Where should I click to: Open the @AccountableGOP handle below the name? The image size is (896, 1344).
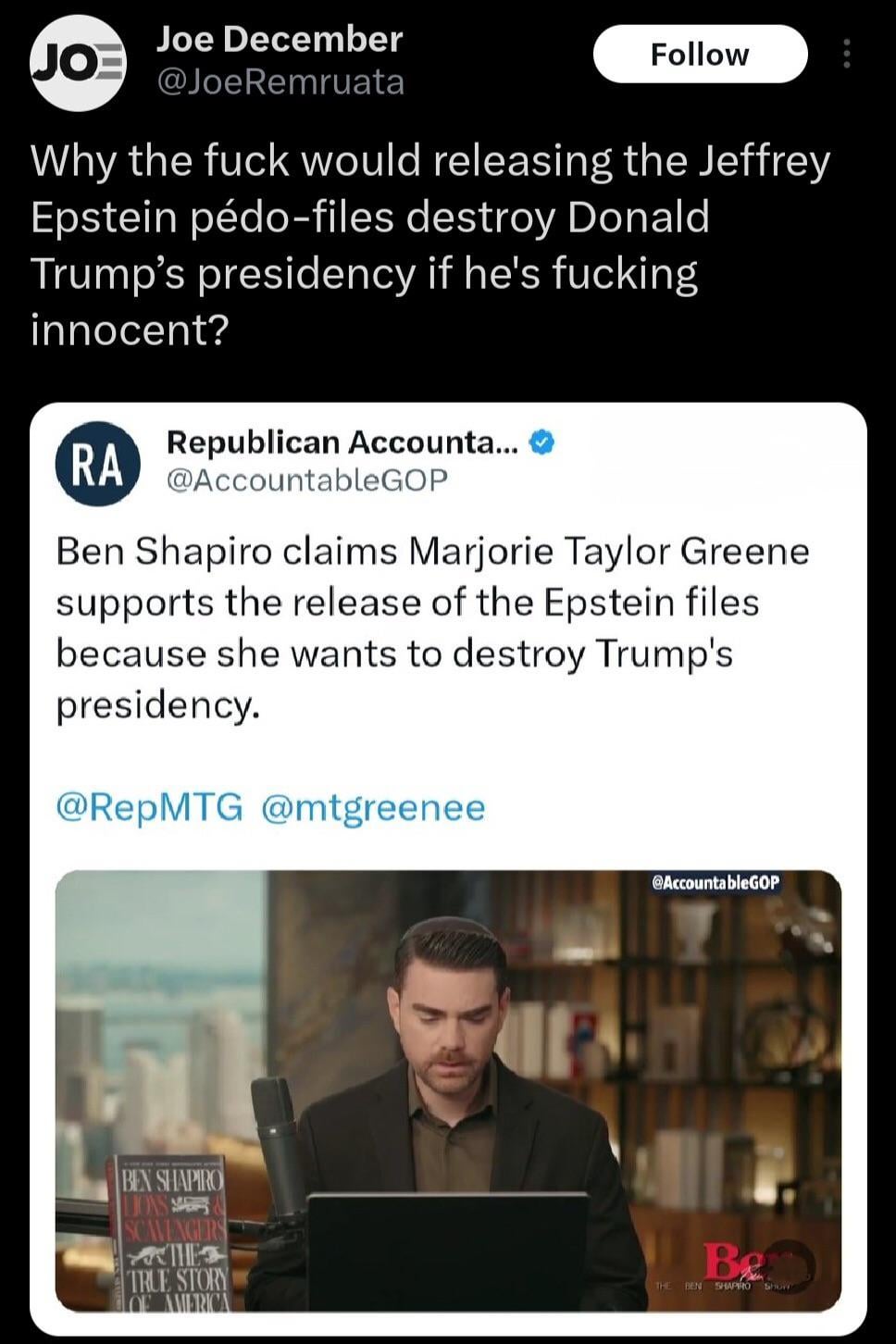coord(306,479)
